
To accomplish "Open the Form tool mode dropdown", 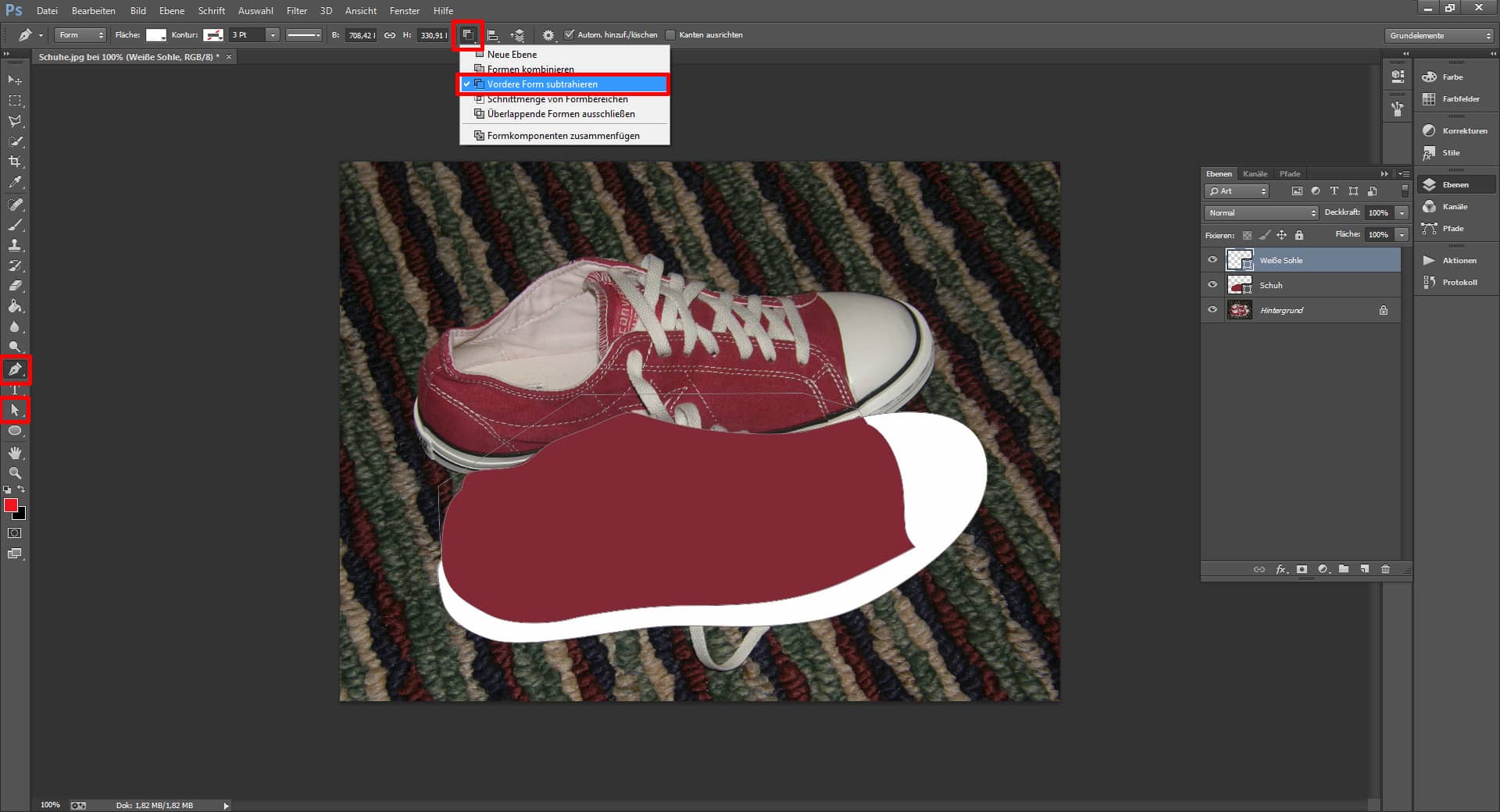I will (x=80, y=35).
